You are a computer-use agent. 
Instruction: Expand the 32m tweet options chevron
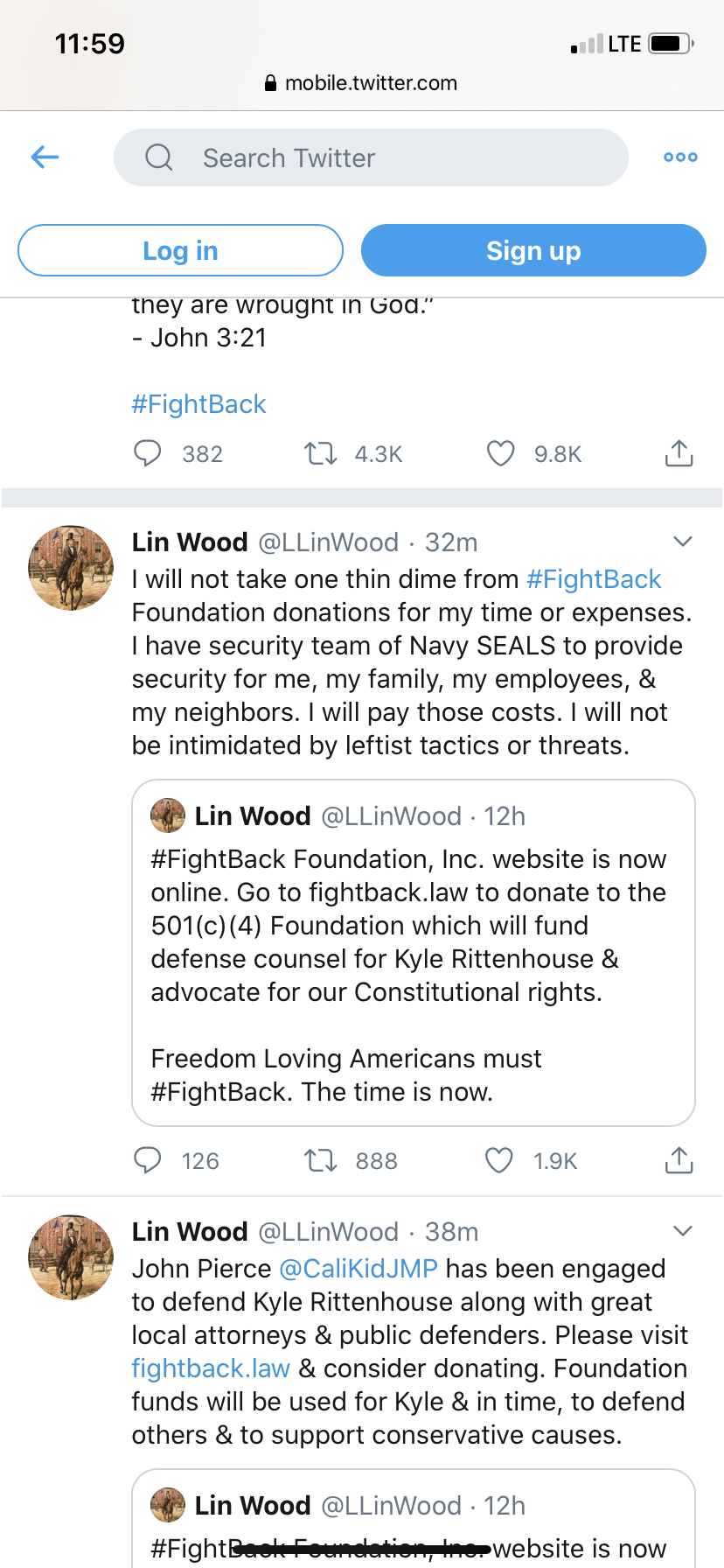[683, 542]
